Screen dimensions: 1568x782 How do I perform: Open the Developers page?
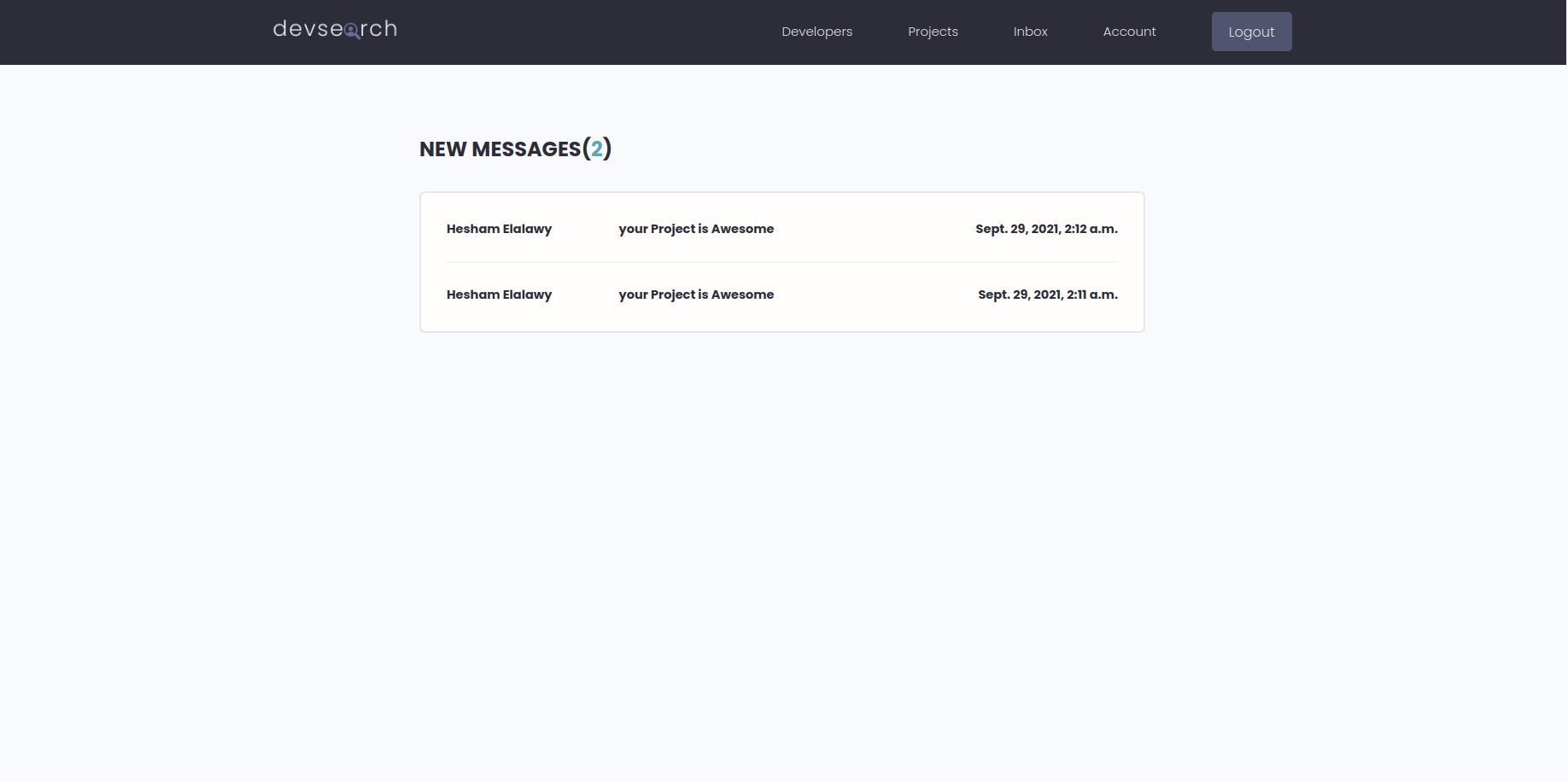(816, 32)
